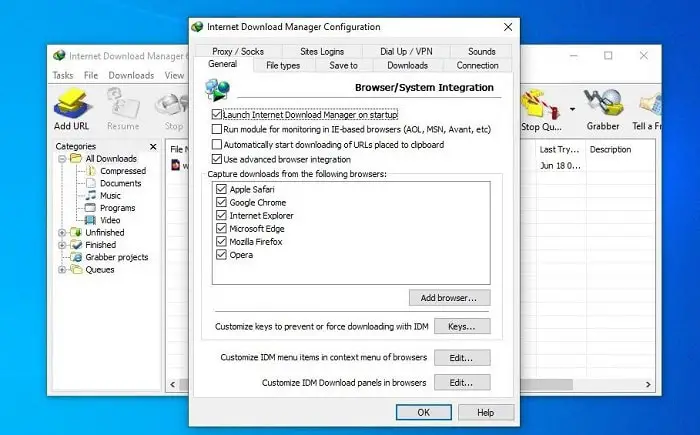Open the Downloads menu in main window

(x=131, y=75)
